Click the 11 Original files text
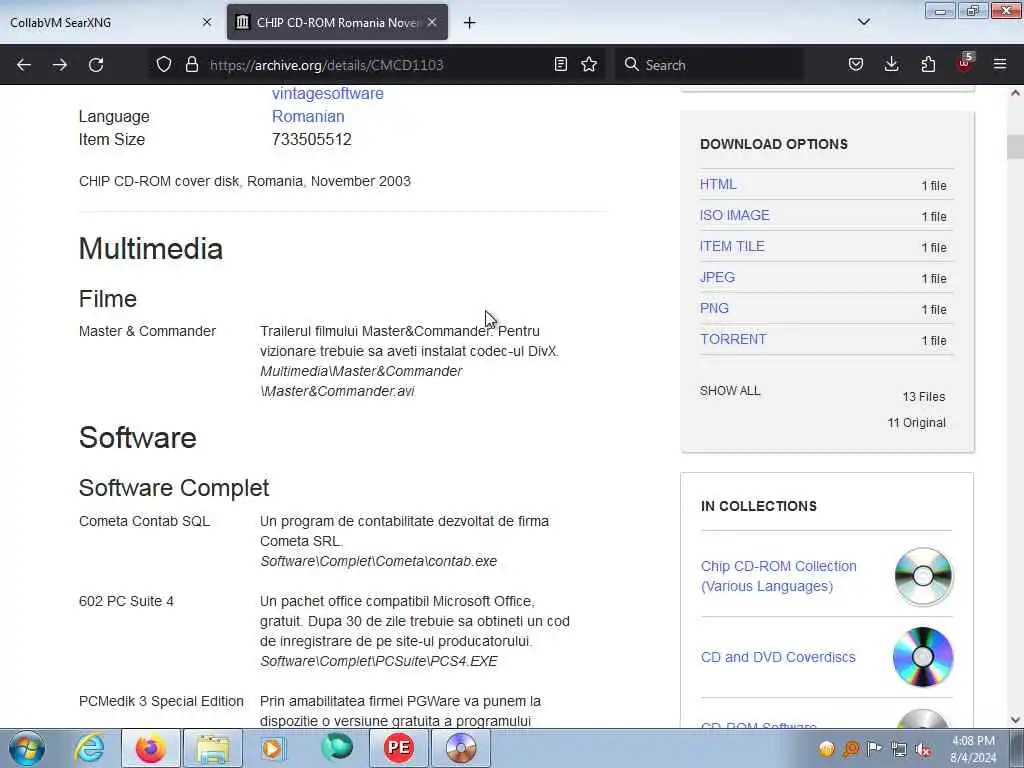This screenshot has height=768, width=1024. [x=916, y=423]
